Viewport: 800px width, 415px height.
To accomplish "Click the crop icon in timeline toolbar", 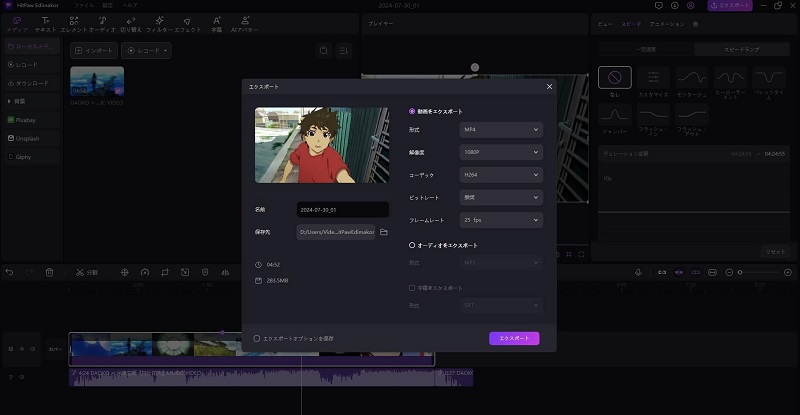I will coord(165,272).
